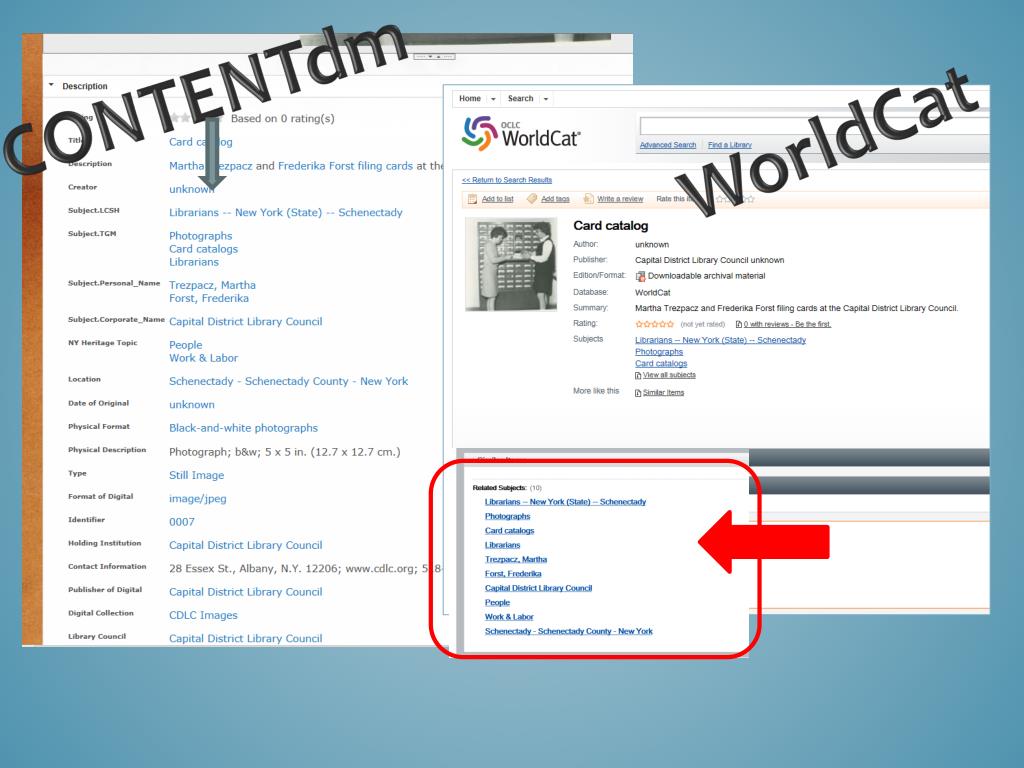Screen dimensions: 1024x768
Task: Open the 0 with reviews link
Action: click(787, 324)
